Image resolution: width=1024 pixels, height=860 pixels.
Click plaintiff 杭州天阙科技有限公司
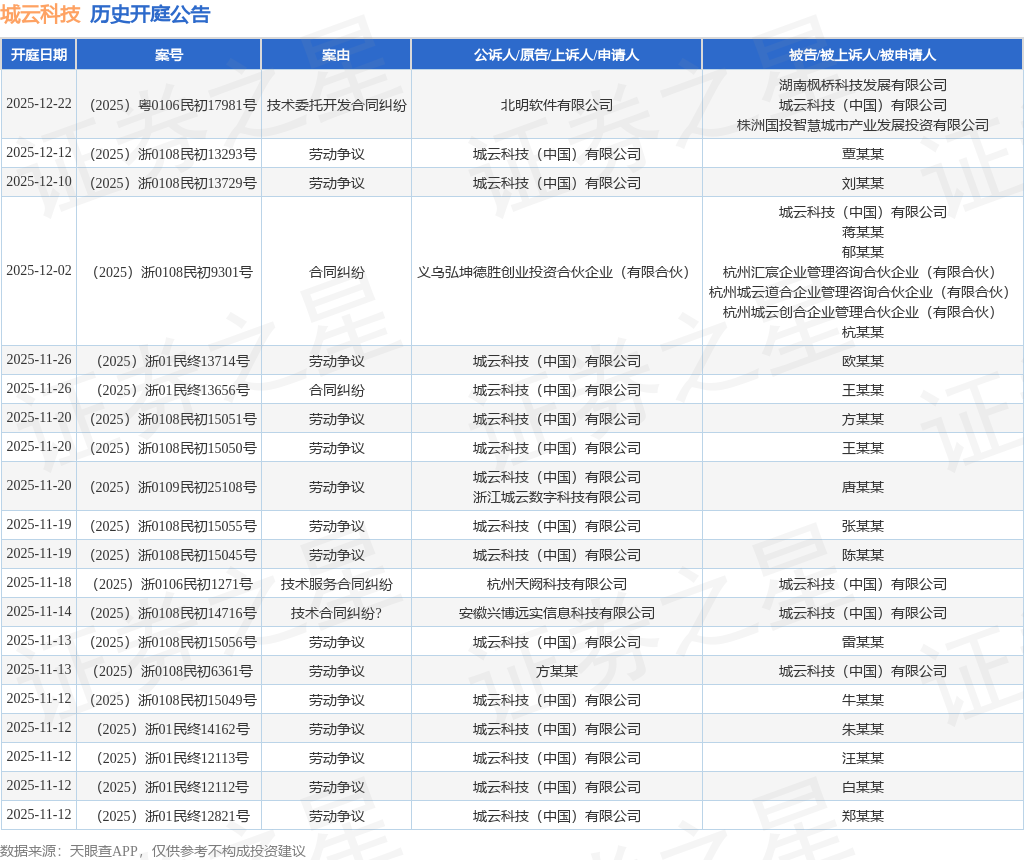(556, 584)
